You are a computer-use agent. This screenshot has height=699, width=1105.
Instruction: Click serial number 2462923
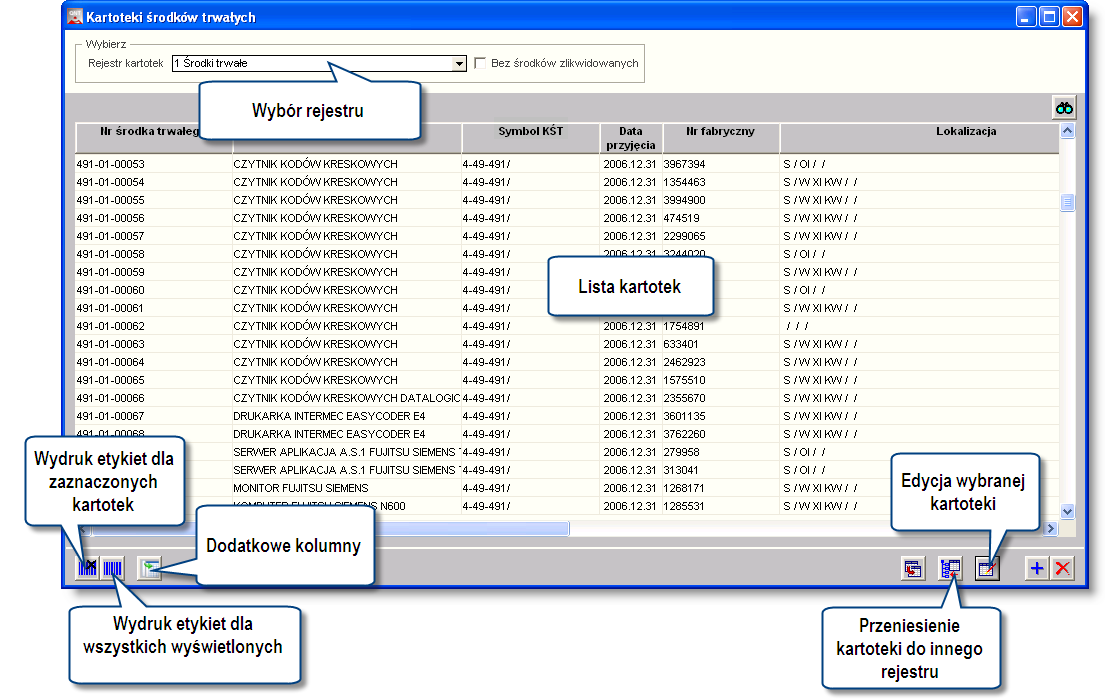(684, 362)
